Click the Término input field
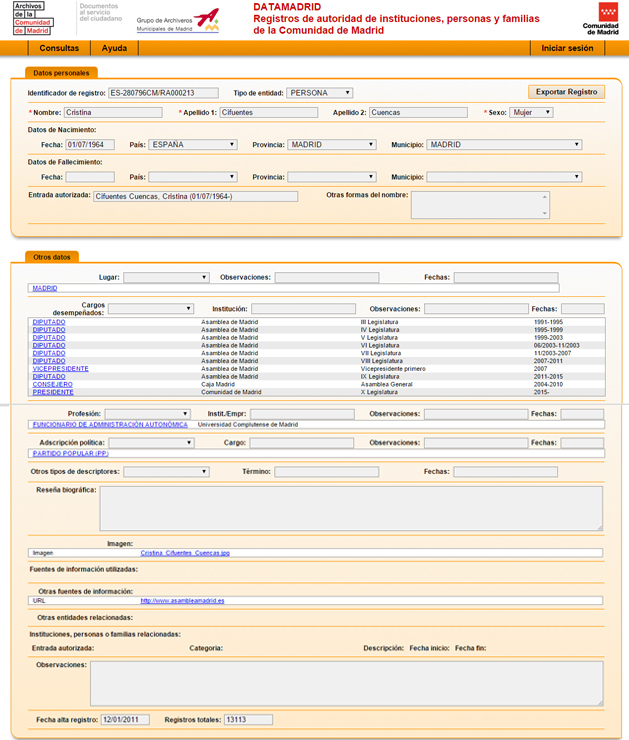Screen dimensions: 629x740 [x=327, y=471]
